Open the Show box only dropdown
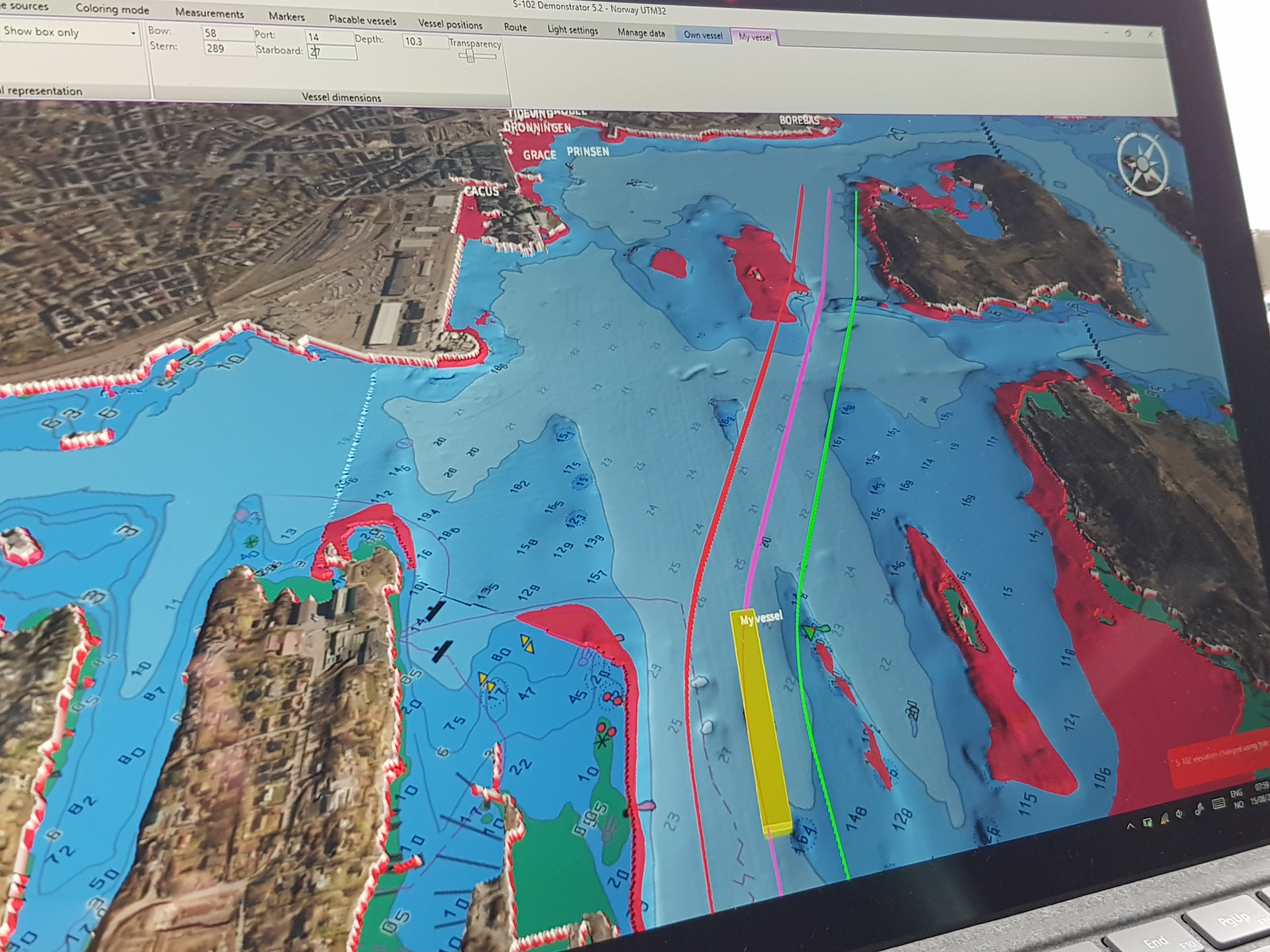 point(133,33)
